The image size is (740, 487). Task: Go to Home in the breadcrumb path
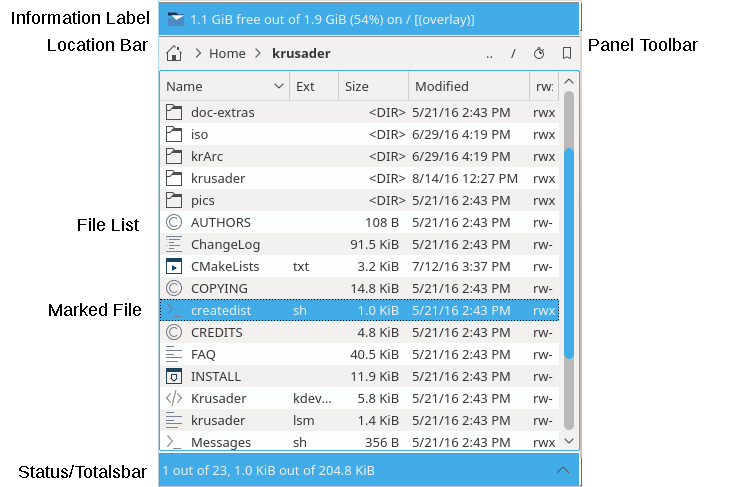coord(227,53)
